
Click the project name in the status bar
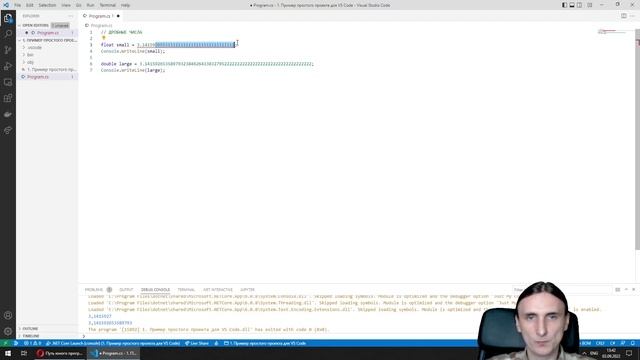click(x=265, y=343)
